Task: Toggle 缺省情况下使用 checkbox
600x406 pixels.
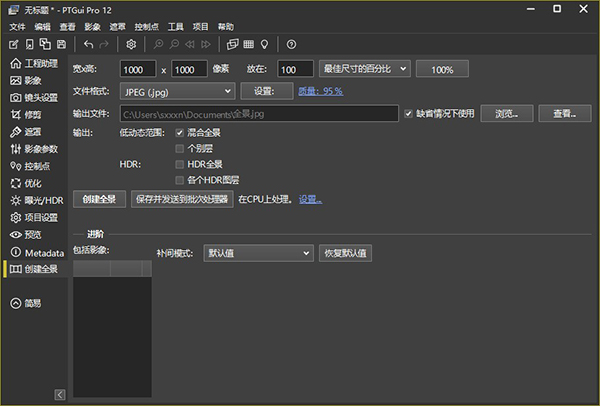Action: point(408,114)
